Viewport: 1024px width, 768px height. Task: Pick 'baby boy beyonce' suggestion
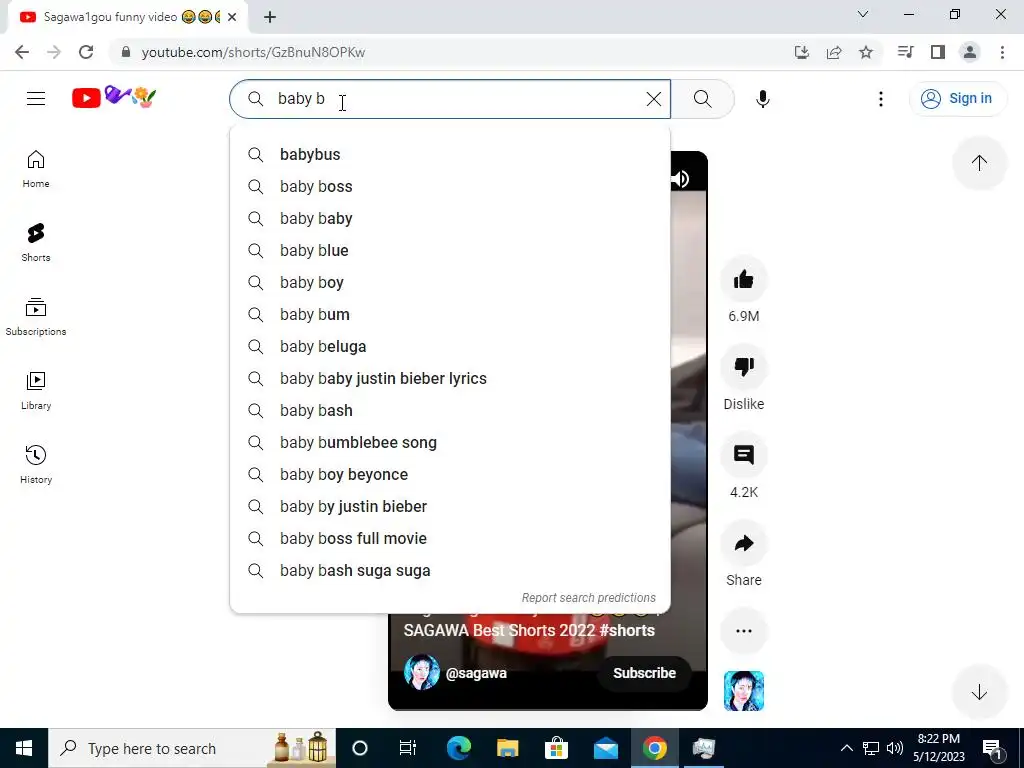pyautogui.click(x=450, y=474)
